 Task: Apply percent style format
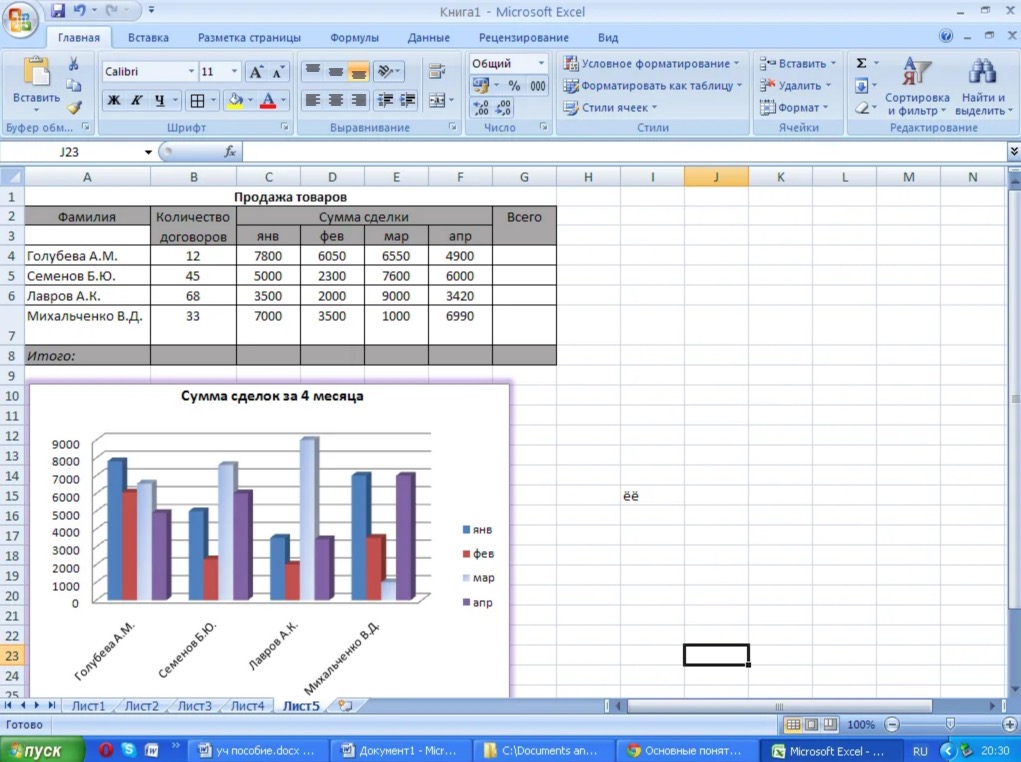[514, 86]
